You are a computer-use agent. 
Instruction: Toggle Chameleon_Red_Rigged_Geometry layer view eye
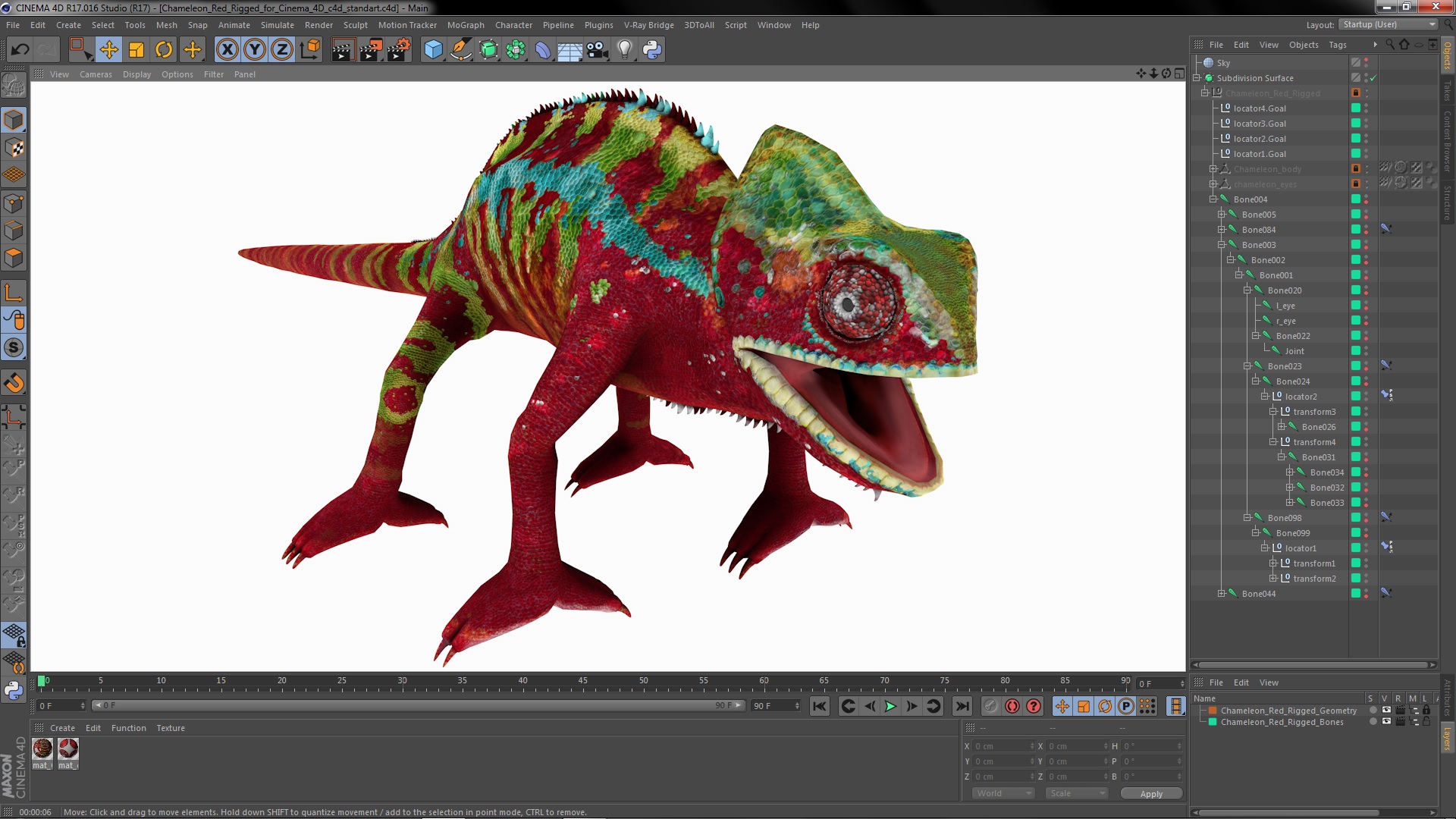[x=1386, y=711]
